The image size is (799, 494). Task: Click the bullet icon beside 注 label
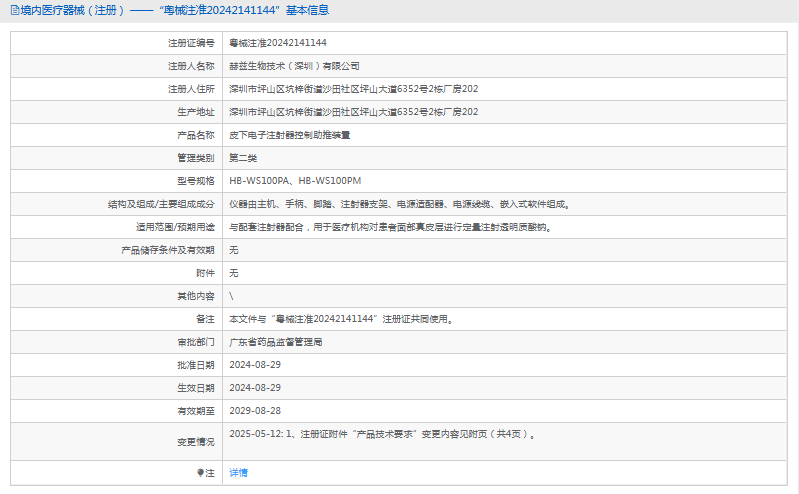pos(200,473)
